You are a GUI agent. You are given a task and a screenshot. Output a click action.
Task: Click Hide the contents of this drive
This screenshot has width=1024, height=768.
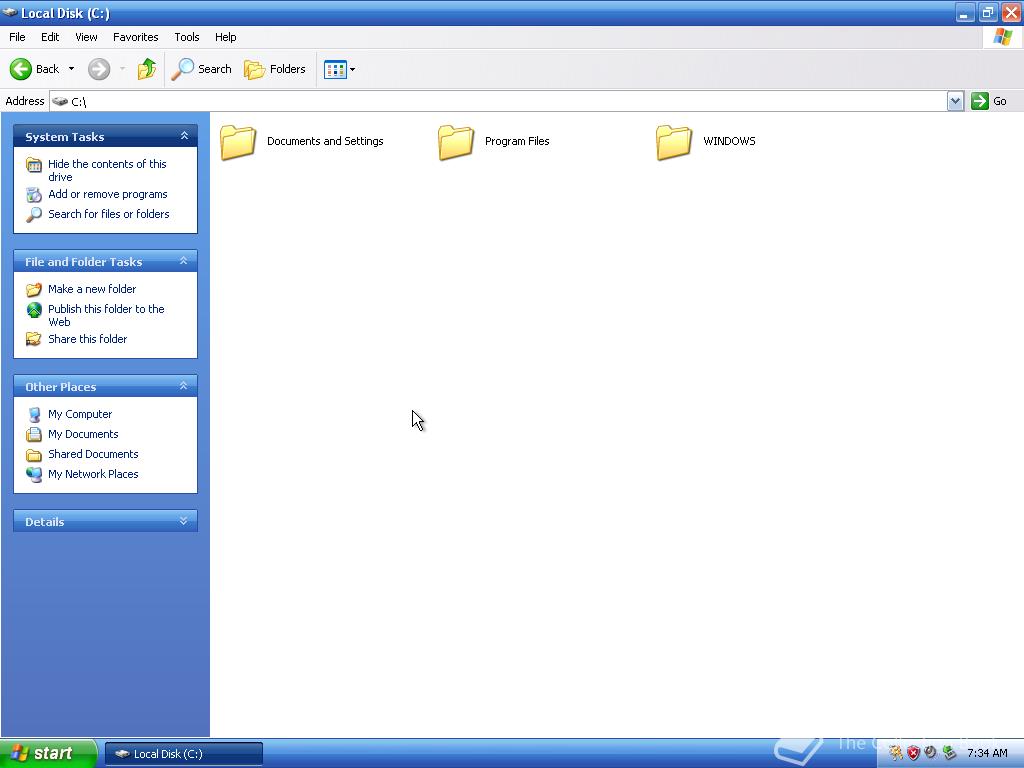107,170
